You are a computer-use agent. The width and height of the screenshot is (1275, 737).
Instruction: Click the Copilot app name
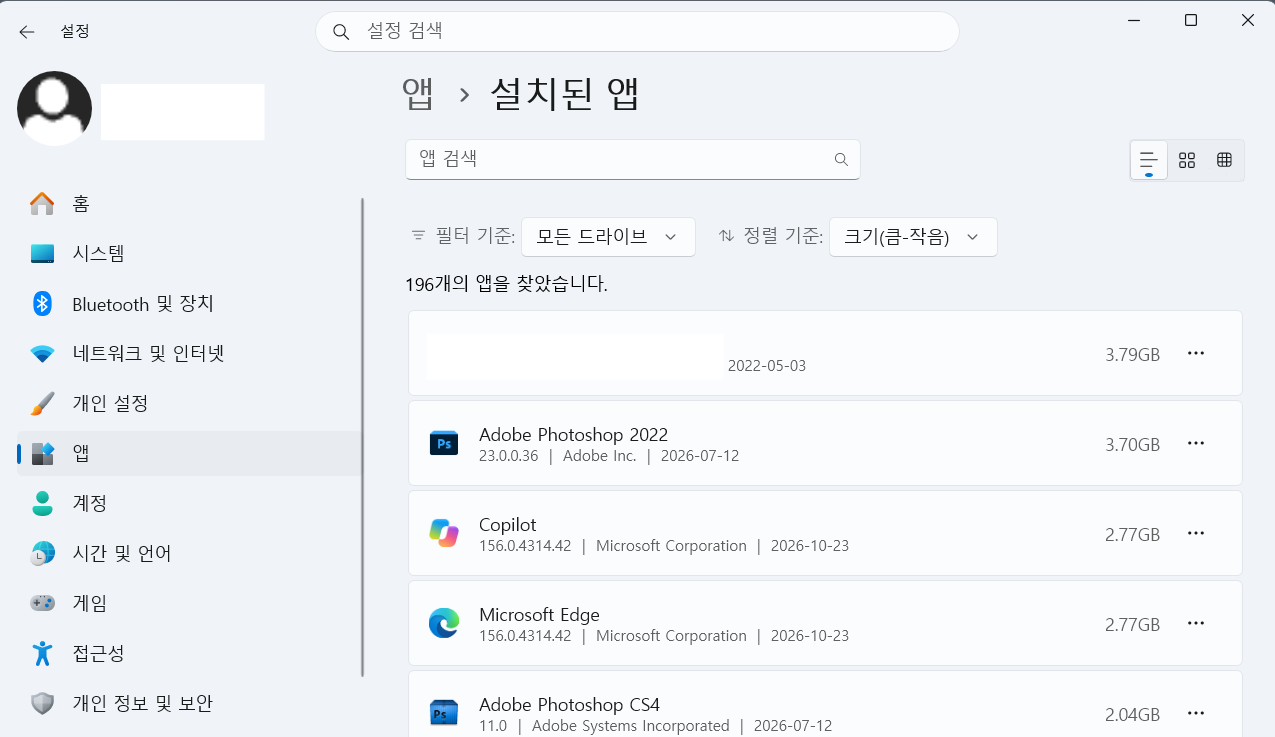pos(508,525)
